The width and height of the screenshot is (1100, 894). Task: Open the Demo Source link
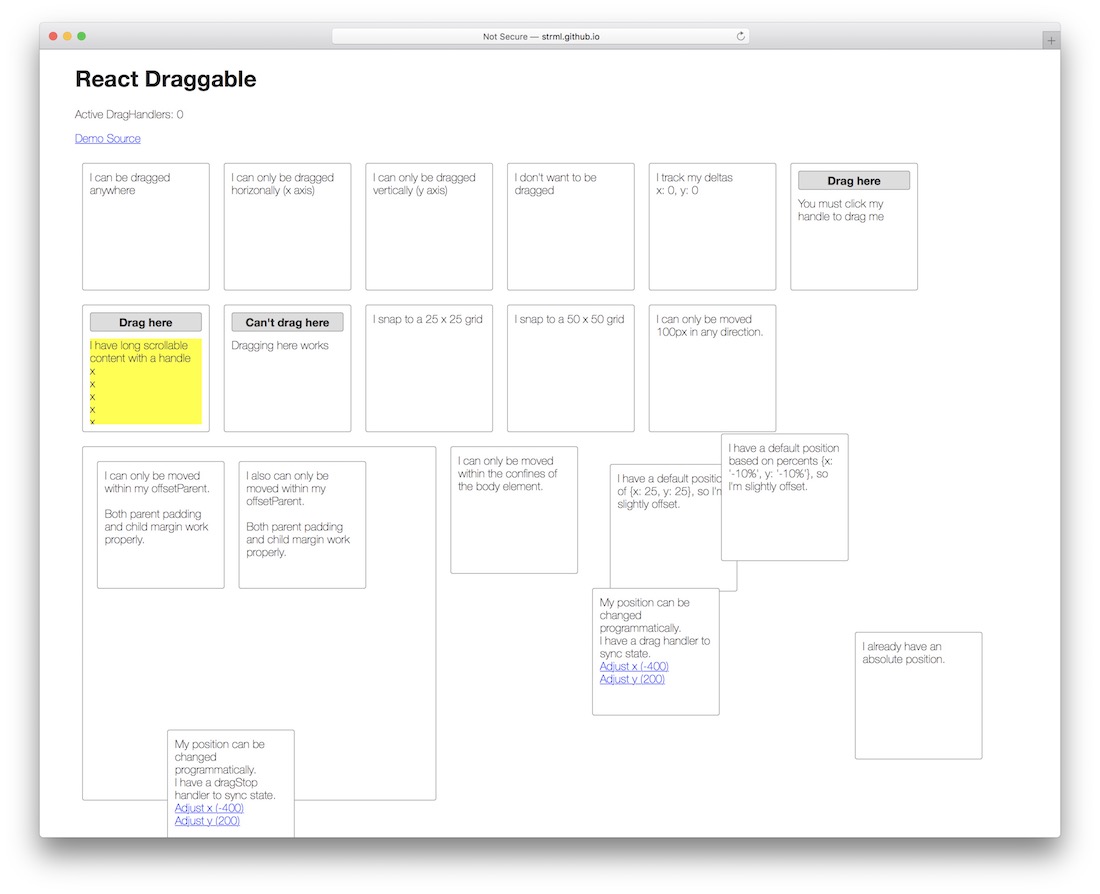(x=107, y=139)
